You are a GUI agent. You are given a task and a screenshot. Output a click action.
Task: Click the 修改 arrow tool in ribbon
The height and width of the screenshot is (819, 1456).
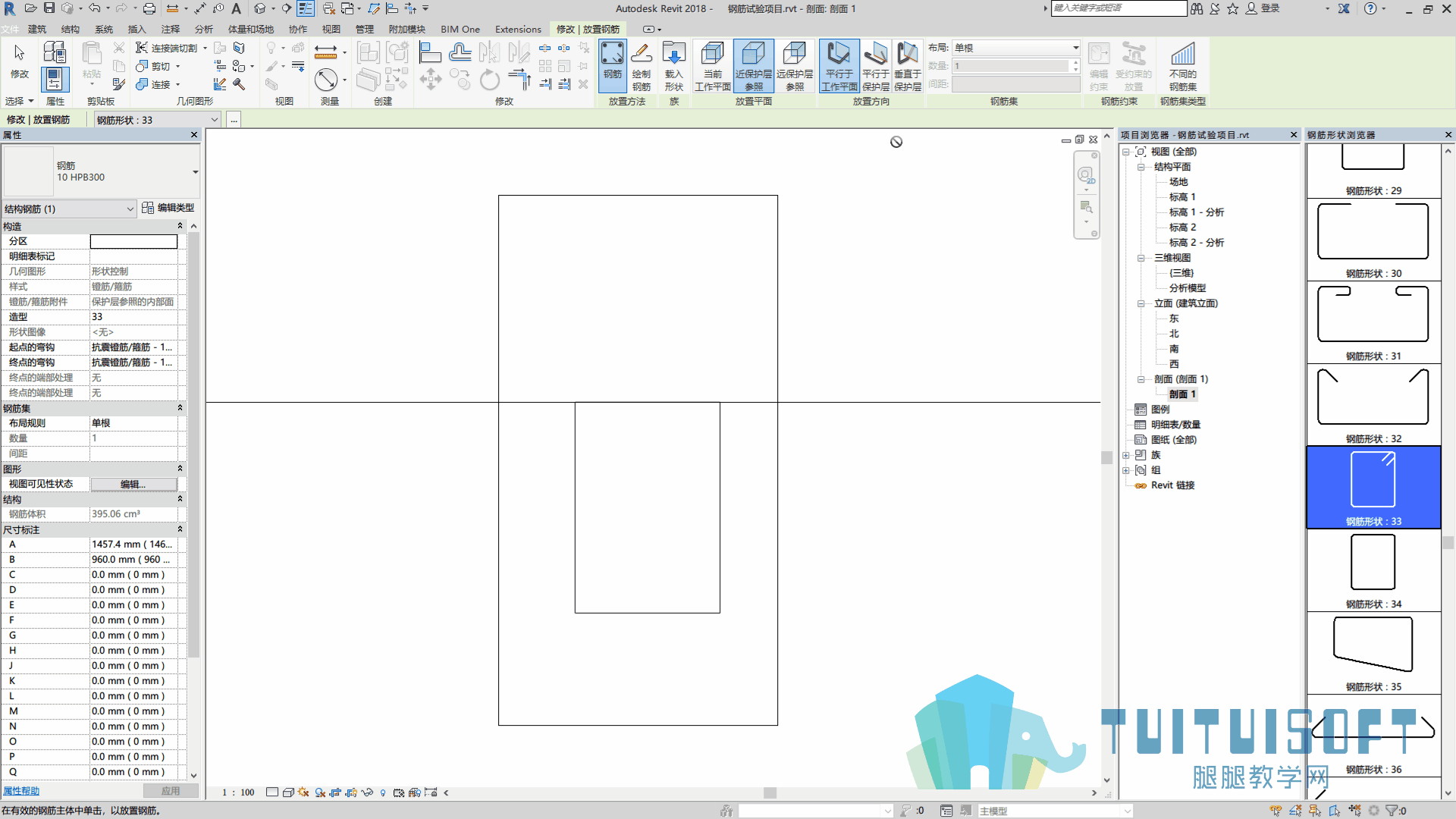point(20,61)
